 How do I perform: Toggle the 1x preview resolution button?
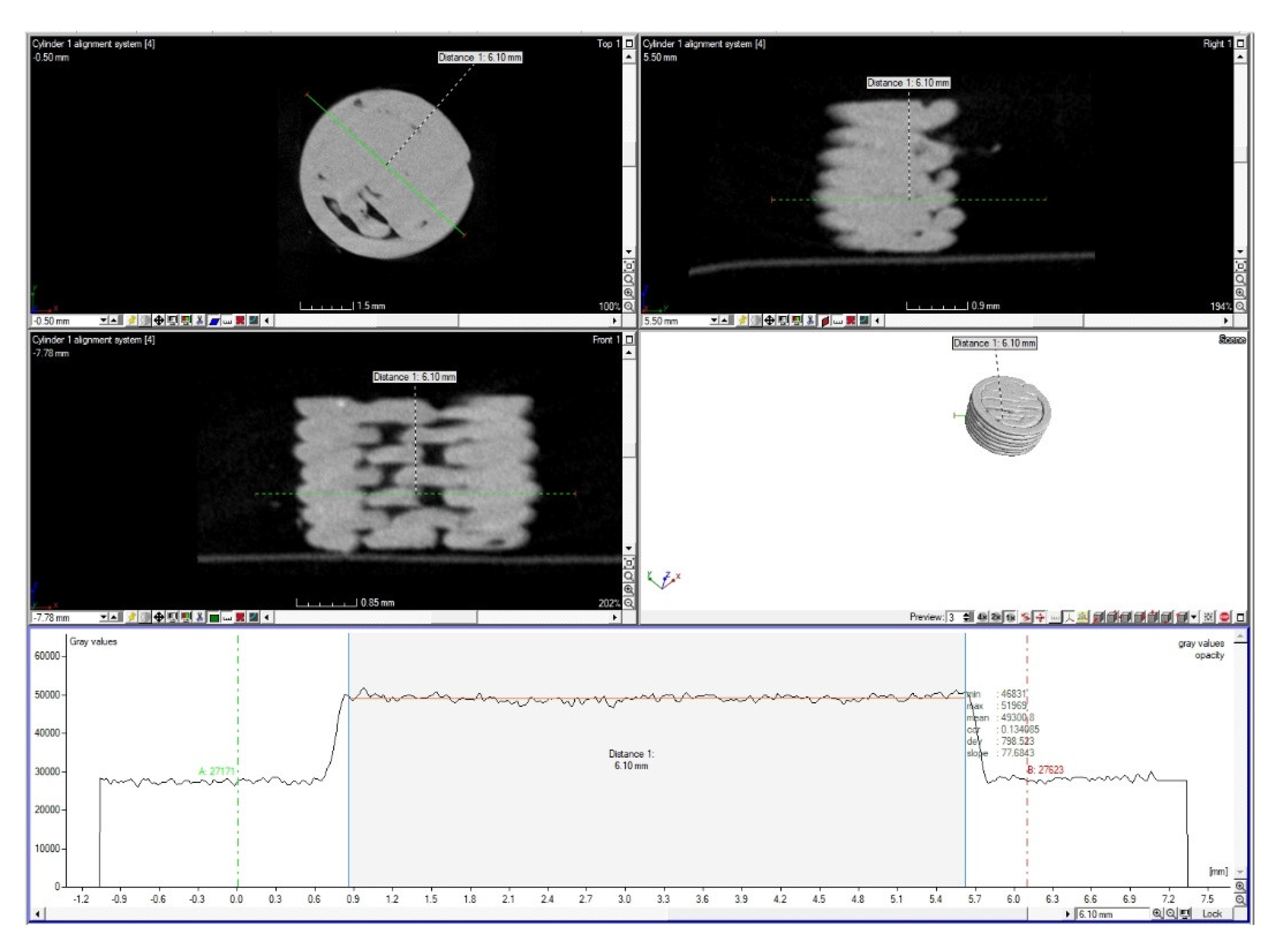click(x=1010, y=617)
